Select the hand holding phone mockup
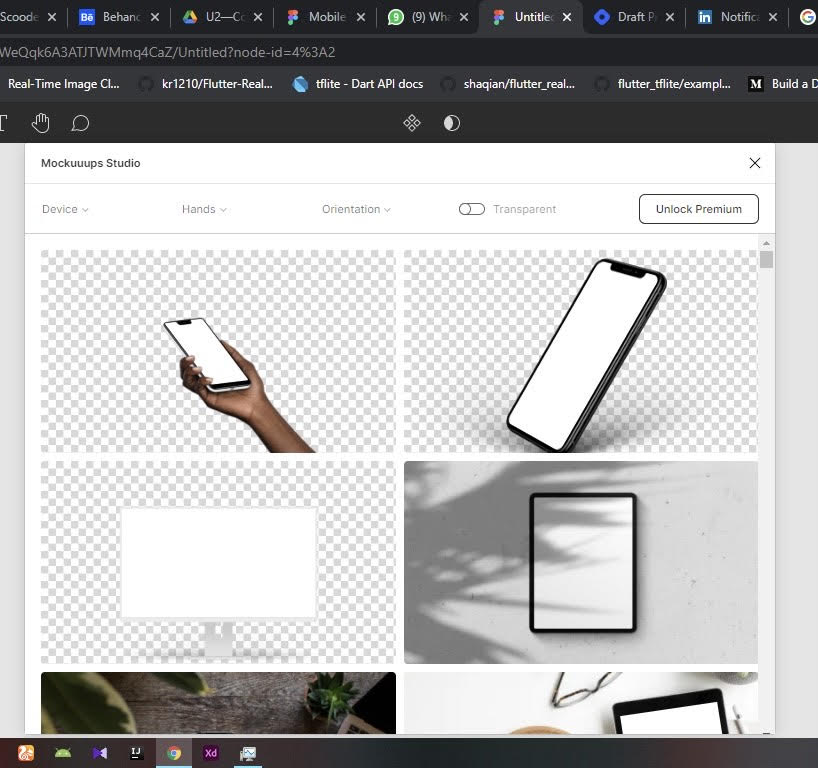 [x=218, y=351]
